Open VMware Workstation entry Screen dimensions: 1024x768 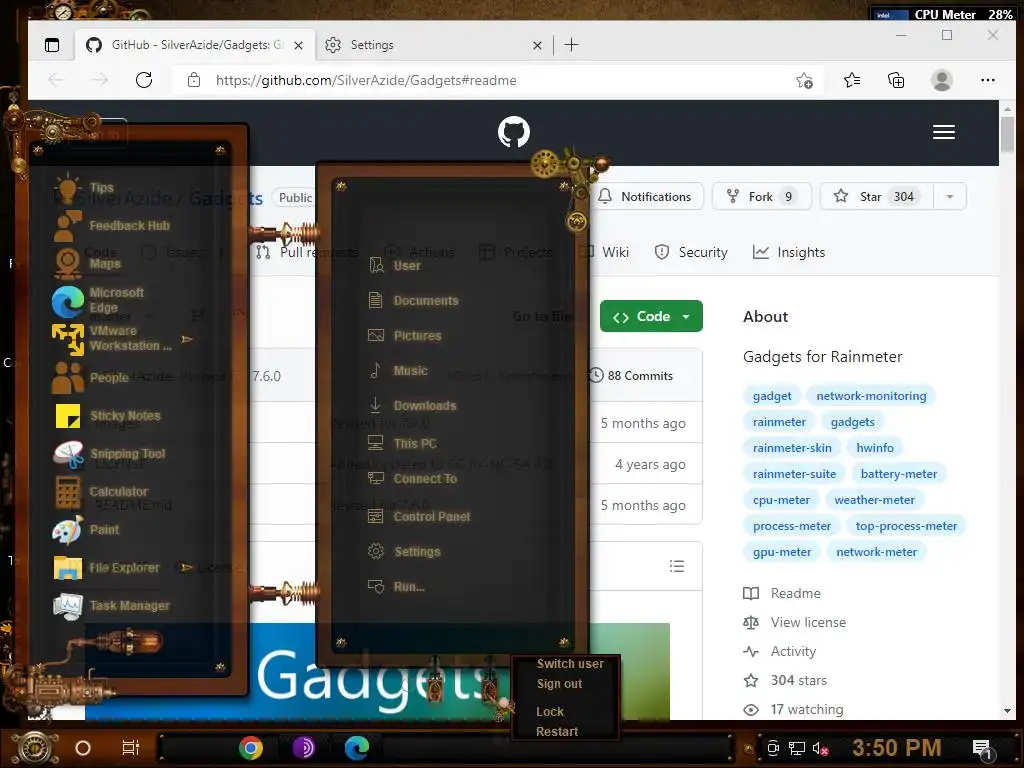coord(112,338)
